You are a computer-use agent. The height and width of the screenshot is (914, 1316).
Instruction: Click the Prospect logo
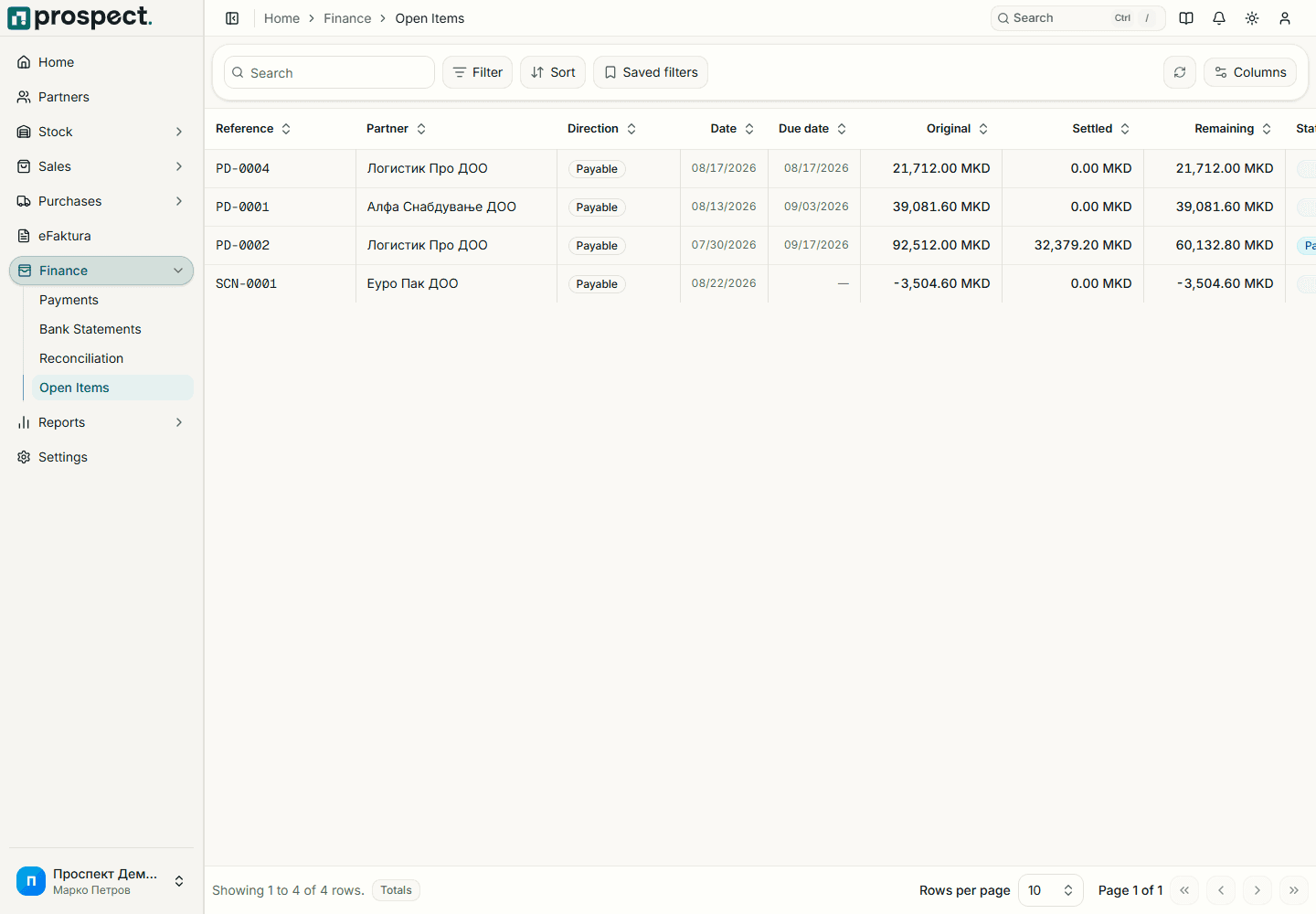click(x=80, y=17)
